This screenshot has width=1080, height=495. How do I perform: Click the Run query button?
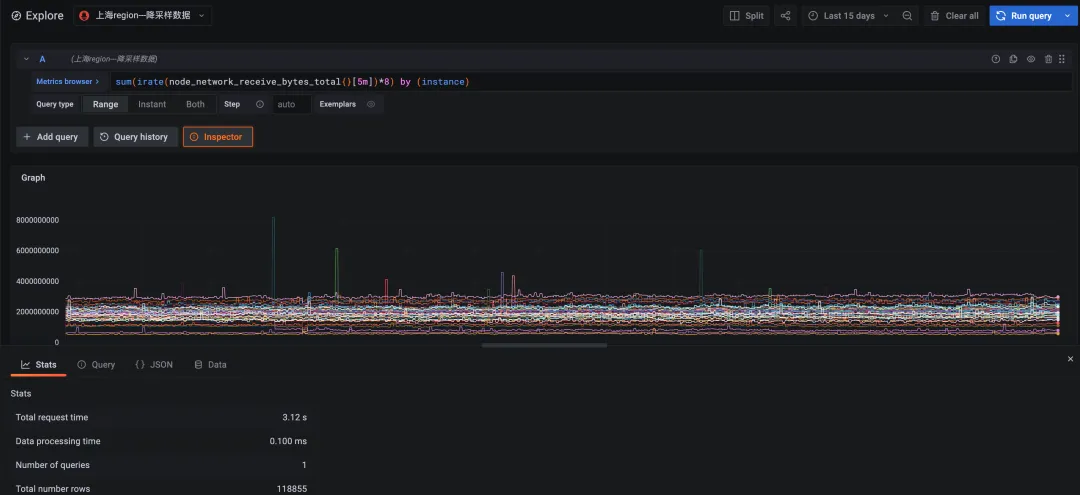coord(1024,16)
